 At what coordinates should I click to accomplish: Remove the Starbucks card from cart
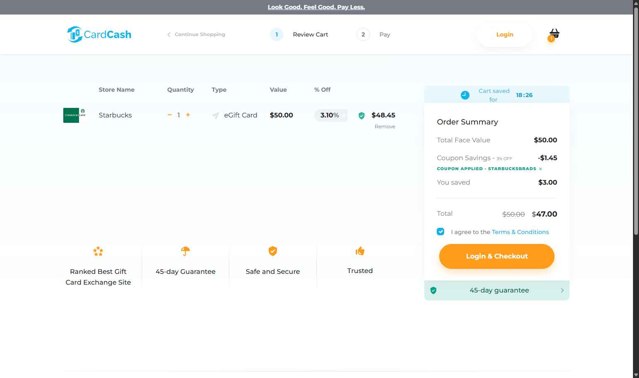coord(385,126)
